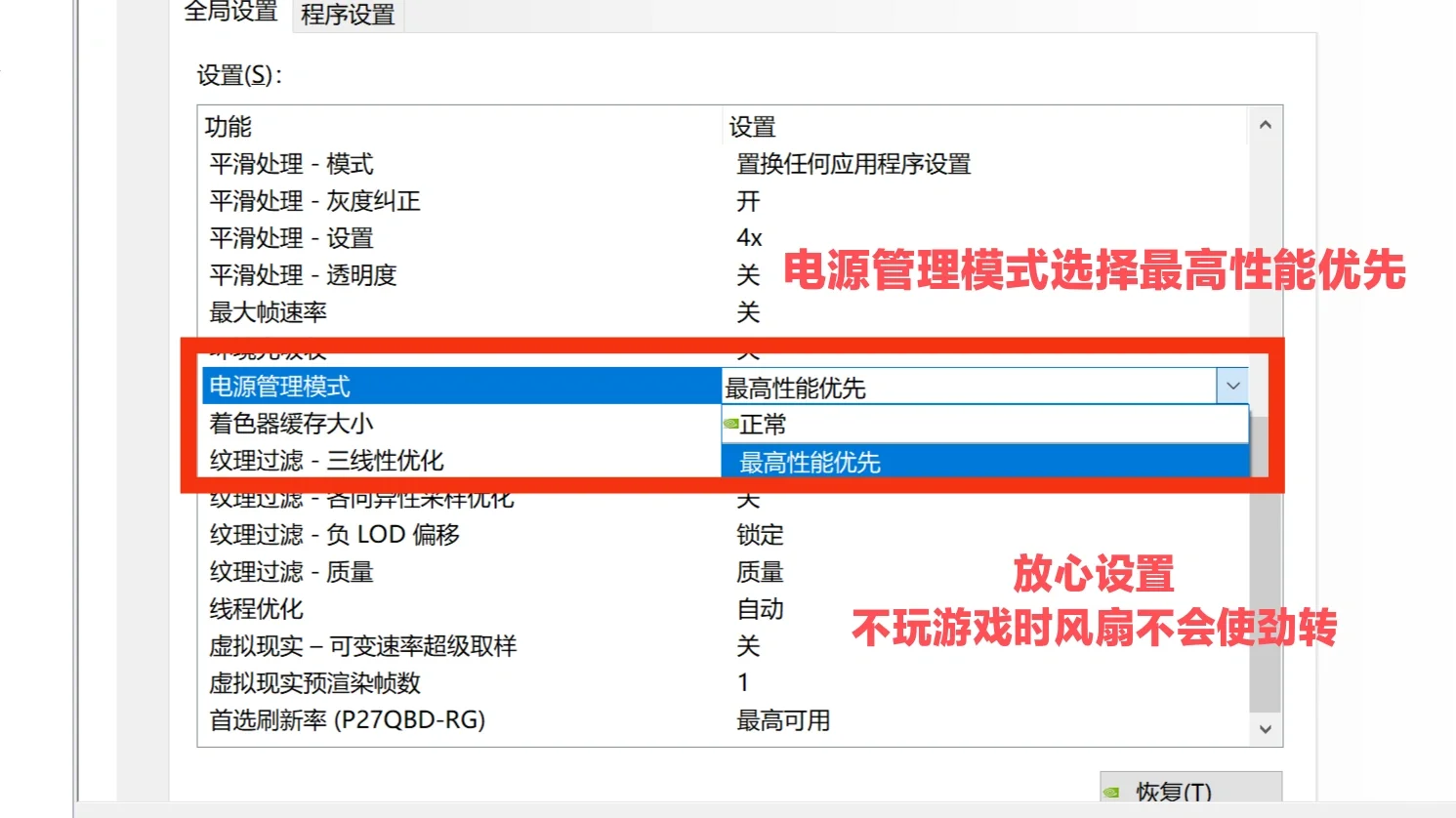Click the 置换任何应用程序设置 value
The width and height of the screenshot is (1456, 818).
pyautogui.click(x=853, y=164)
